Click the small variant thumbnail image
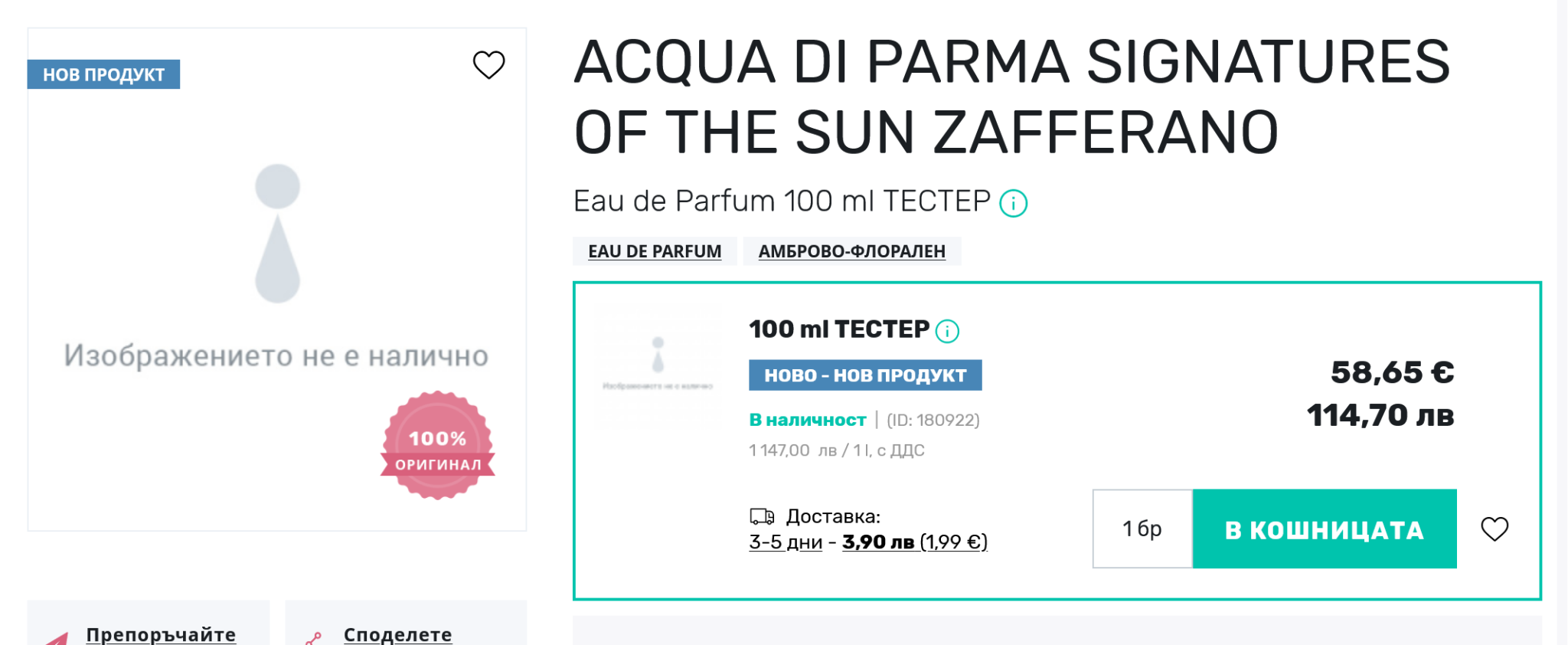Viewport: 1568px width, 645px height. point(658,366)
